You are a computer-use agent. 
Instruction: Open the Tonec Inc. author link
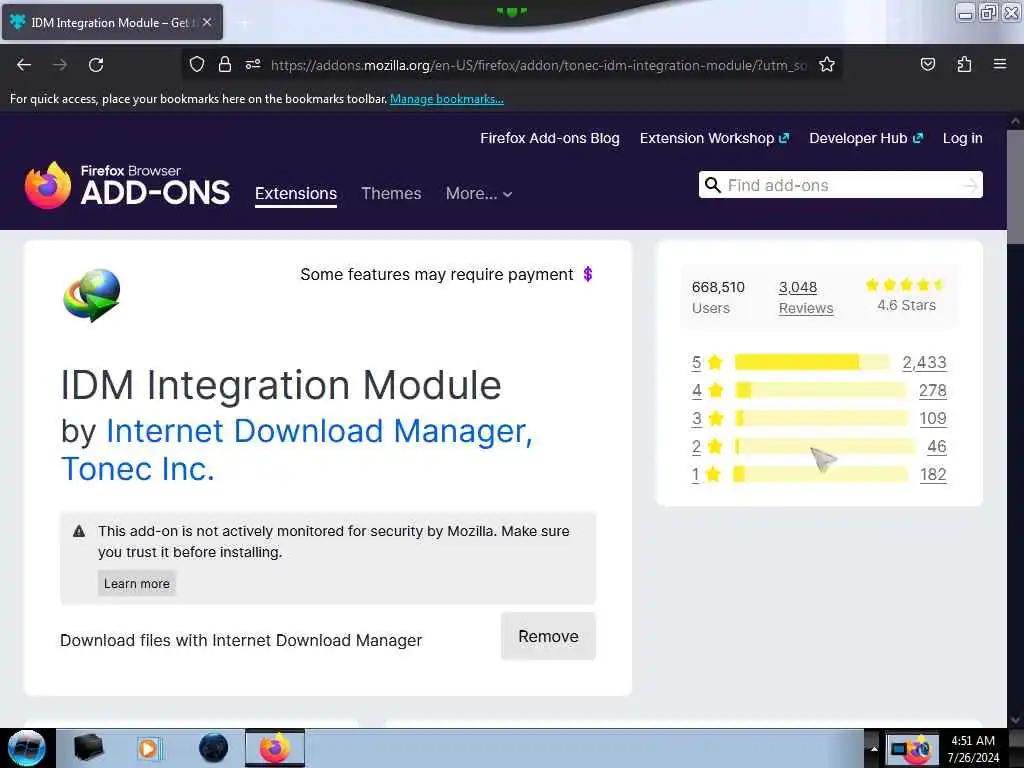tap(137, 469)
